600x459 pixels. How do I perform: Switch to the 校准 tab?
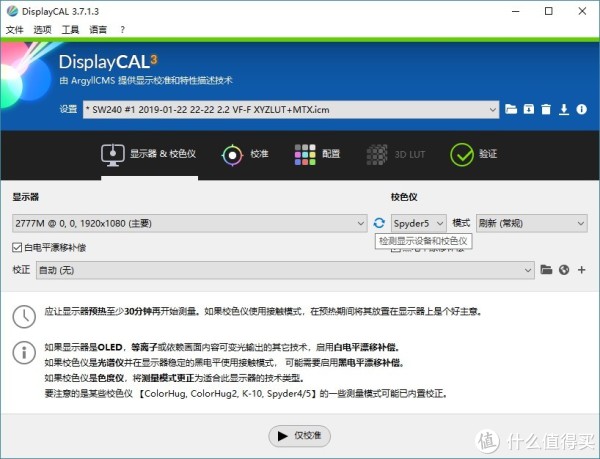[x=245, y=155]
